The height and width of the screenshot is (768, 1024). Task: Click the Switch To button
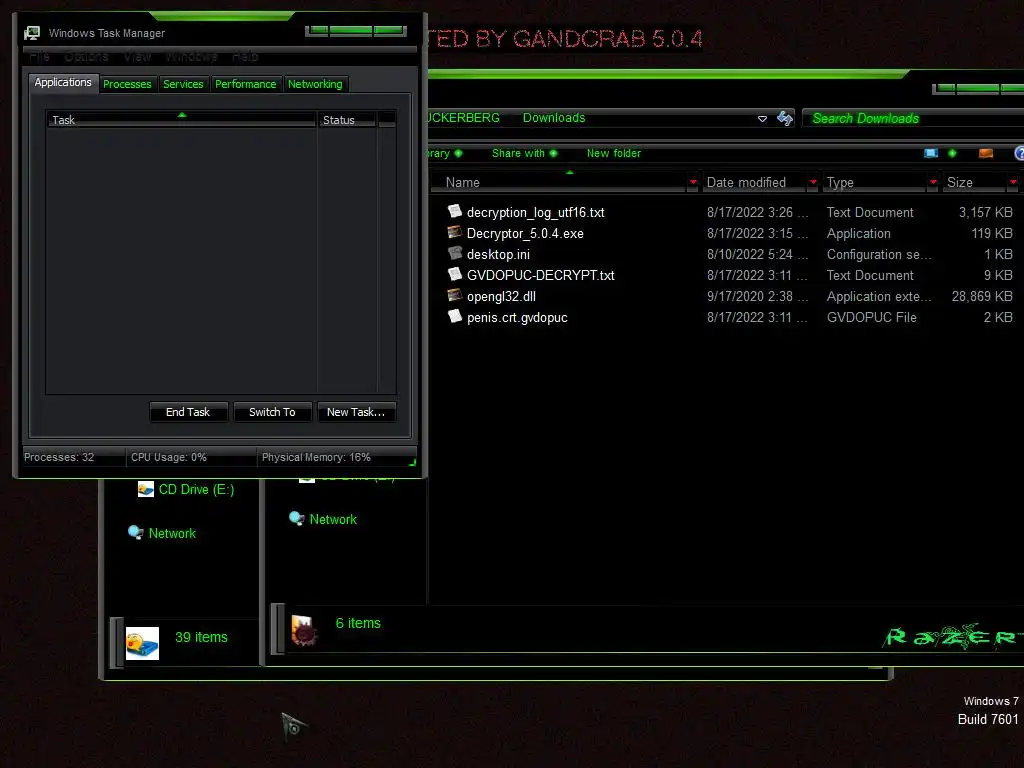272,412
